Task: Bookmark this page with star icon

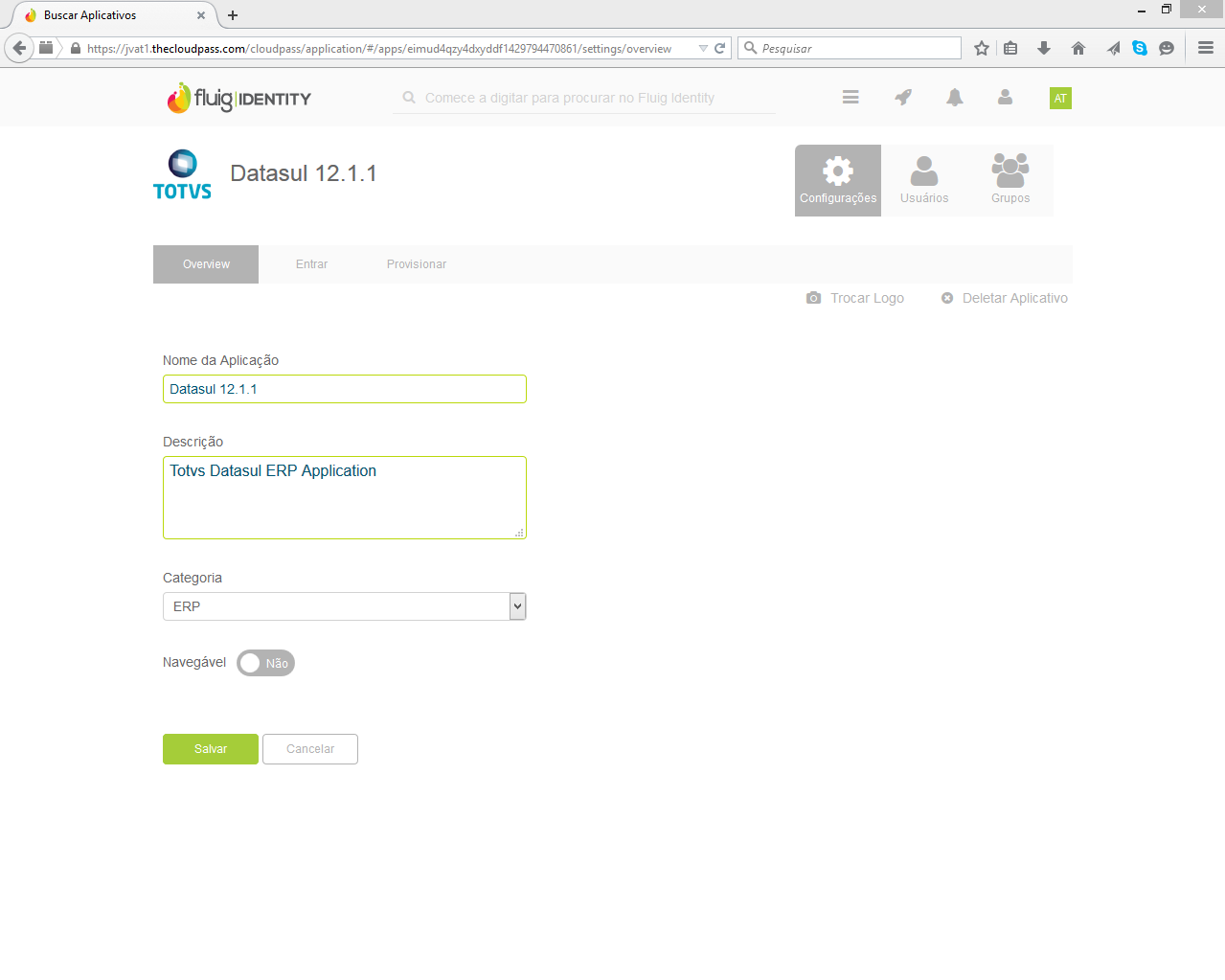Action: coord(982,48)
